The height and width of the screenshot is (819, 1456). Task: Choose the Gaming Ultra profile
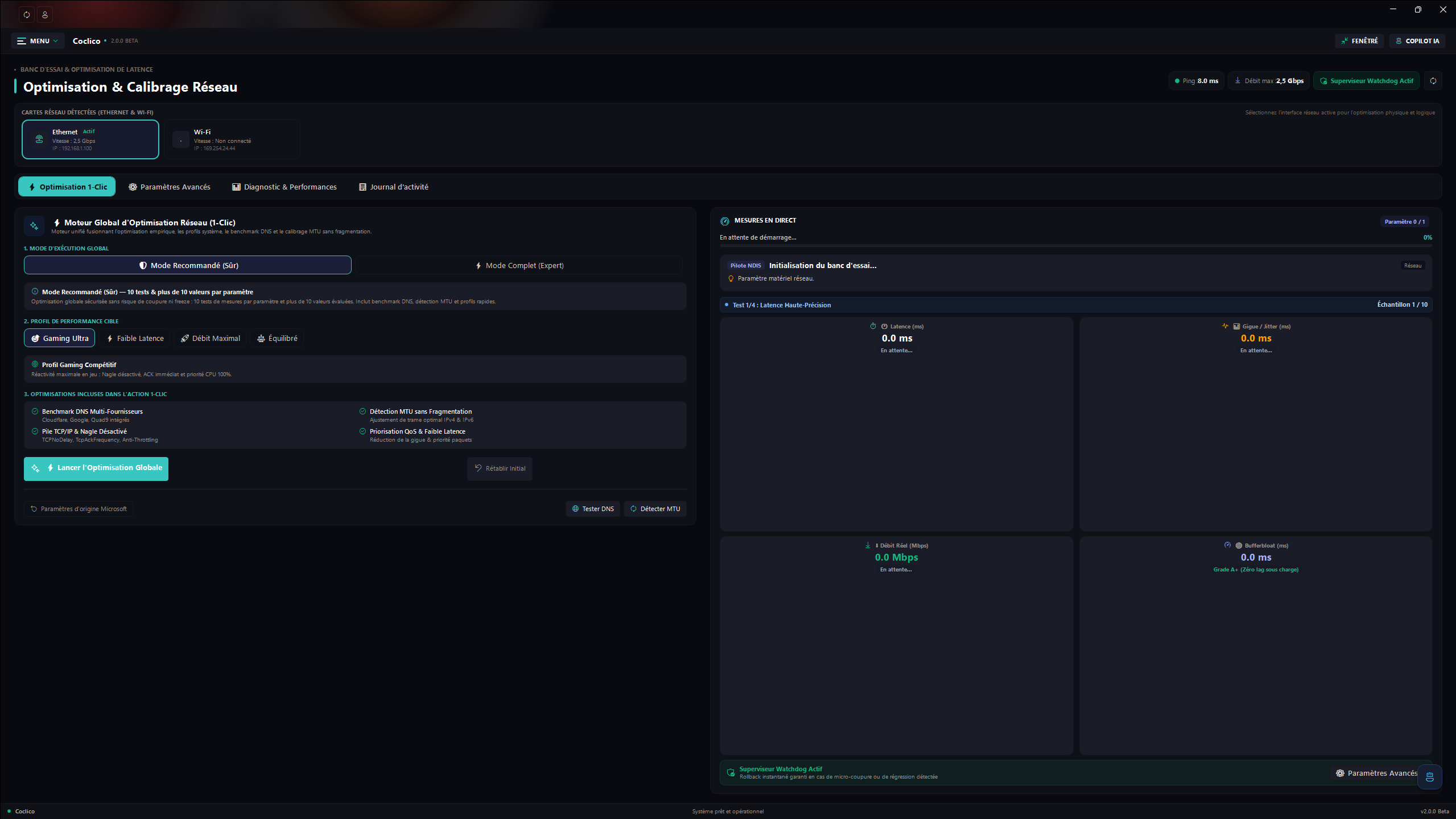point(60,338)
